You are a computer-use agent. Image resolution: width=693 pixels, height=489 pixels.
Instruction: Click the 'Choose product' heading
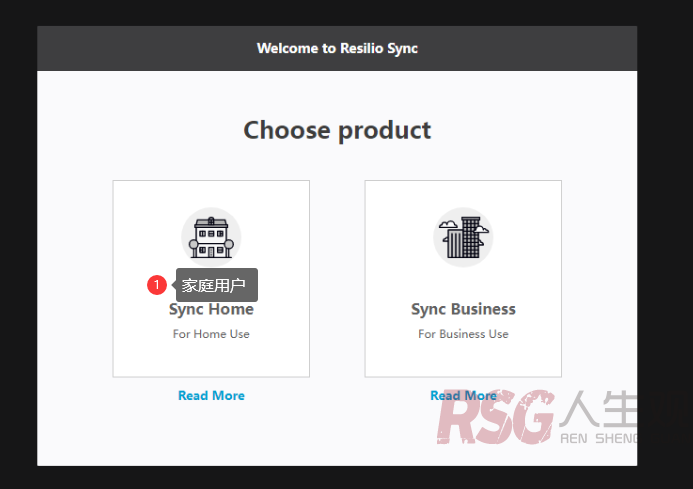337,130
